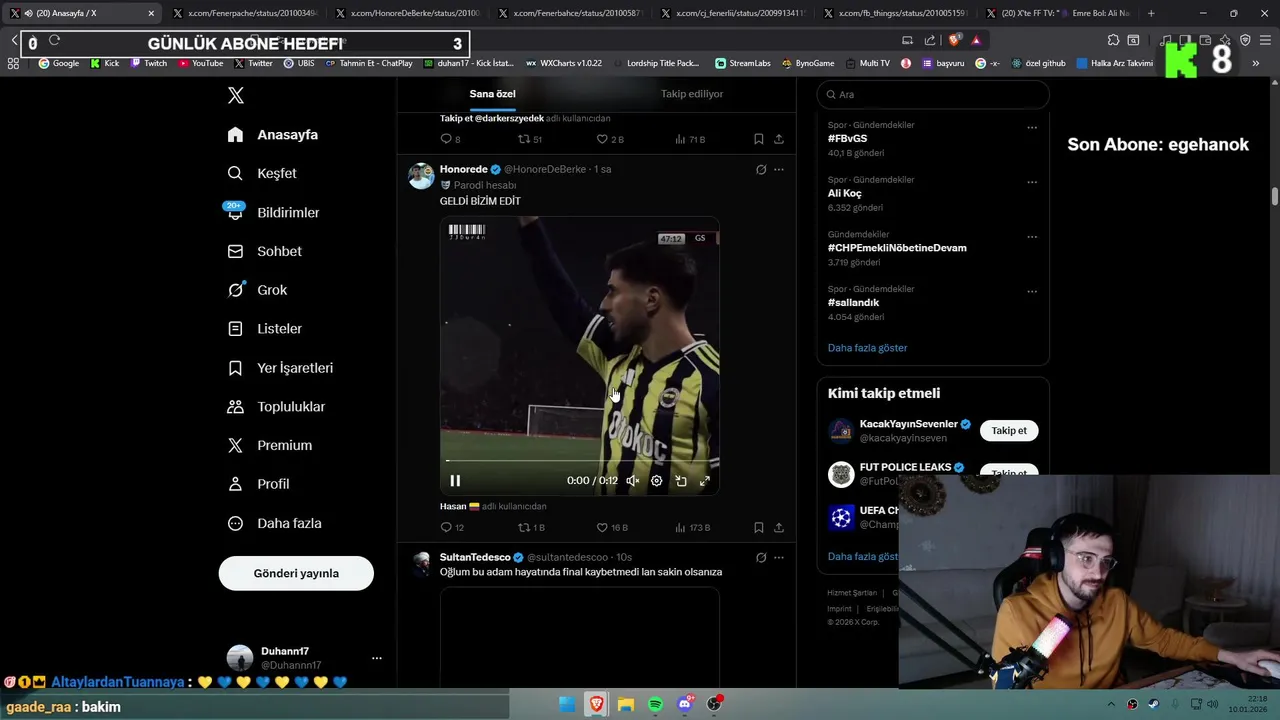Open a new browser tab
This screenshot has width=1280, height=720.
tap(1151, 13)
